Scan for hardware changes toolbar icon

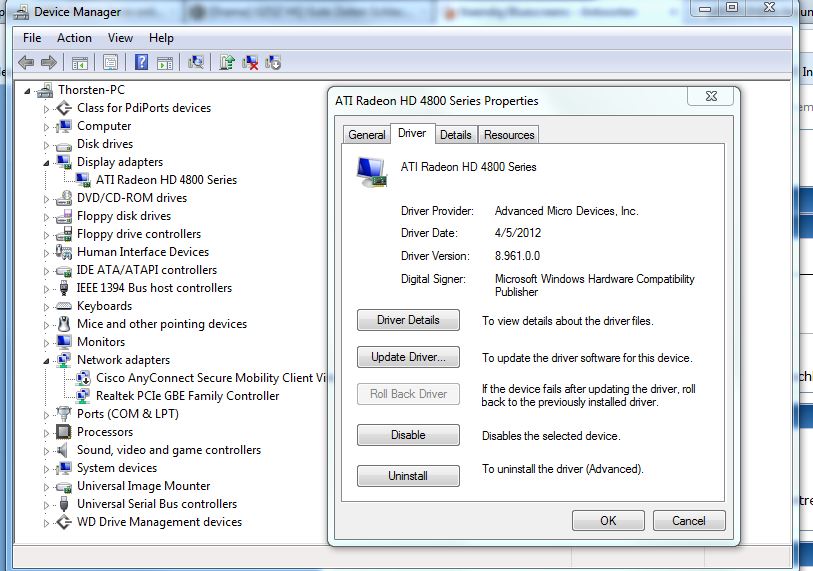pos(196,62)
